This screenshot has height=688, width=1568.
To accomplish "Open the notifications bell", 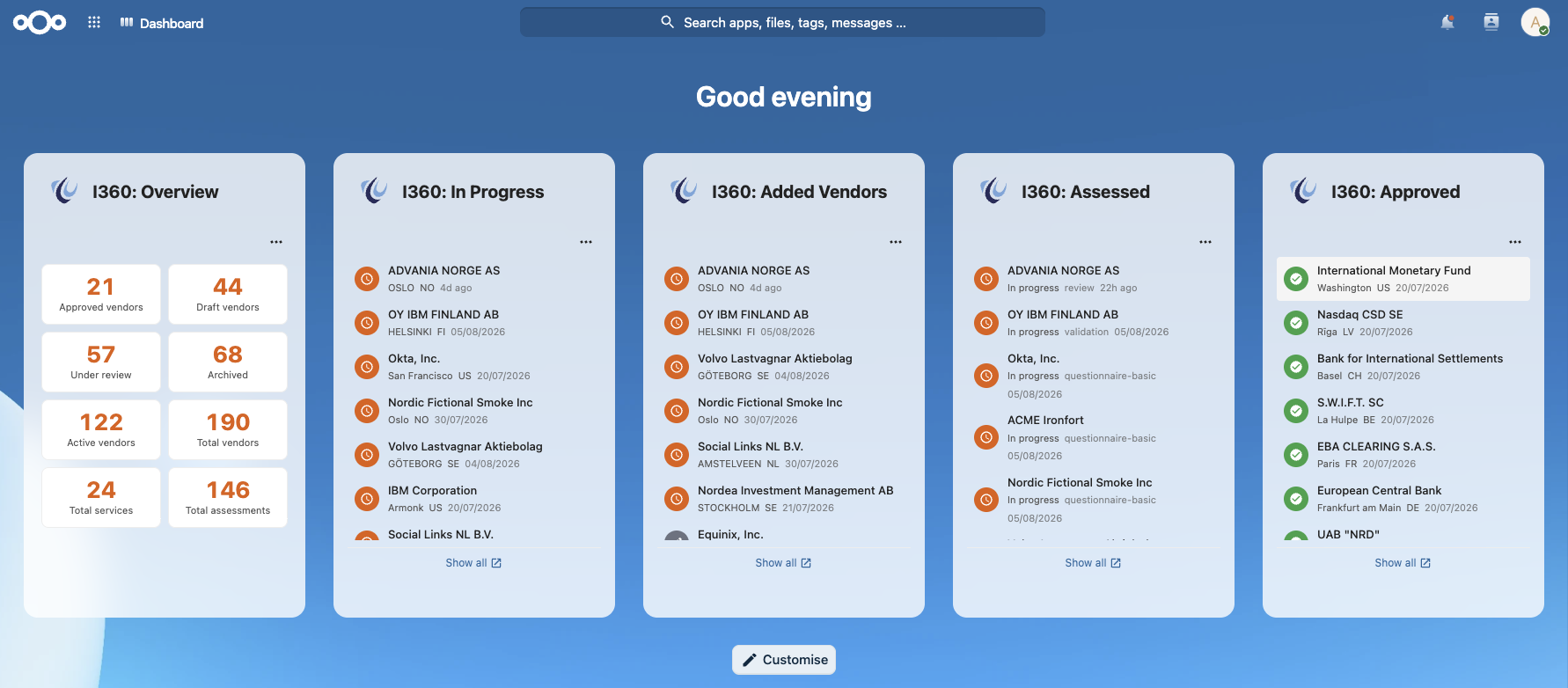I will point(1447,23).
